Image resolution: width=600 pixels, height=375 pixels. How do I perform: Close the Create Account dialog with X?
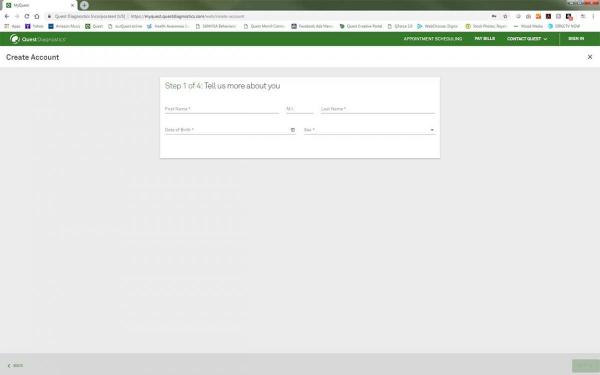pos(590,57)
